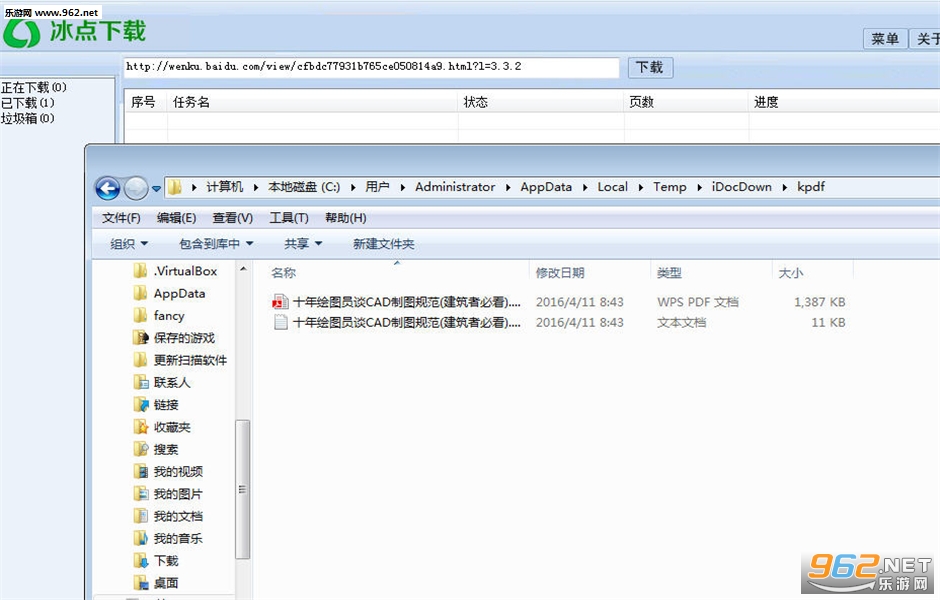Click the 更新扫描软件 folder icon

pyautogui.click(x=140, y=360)
